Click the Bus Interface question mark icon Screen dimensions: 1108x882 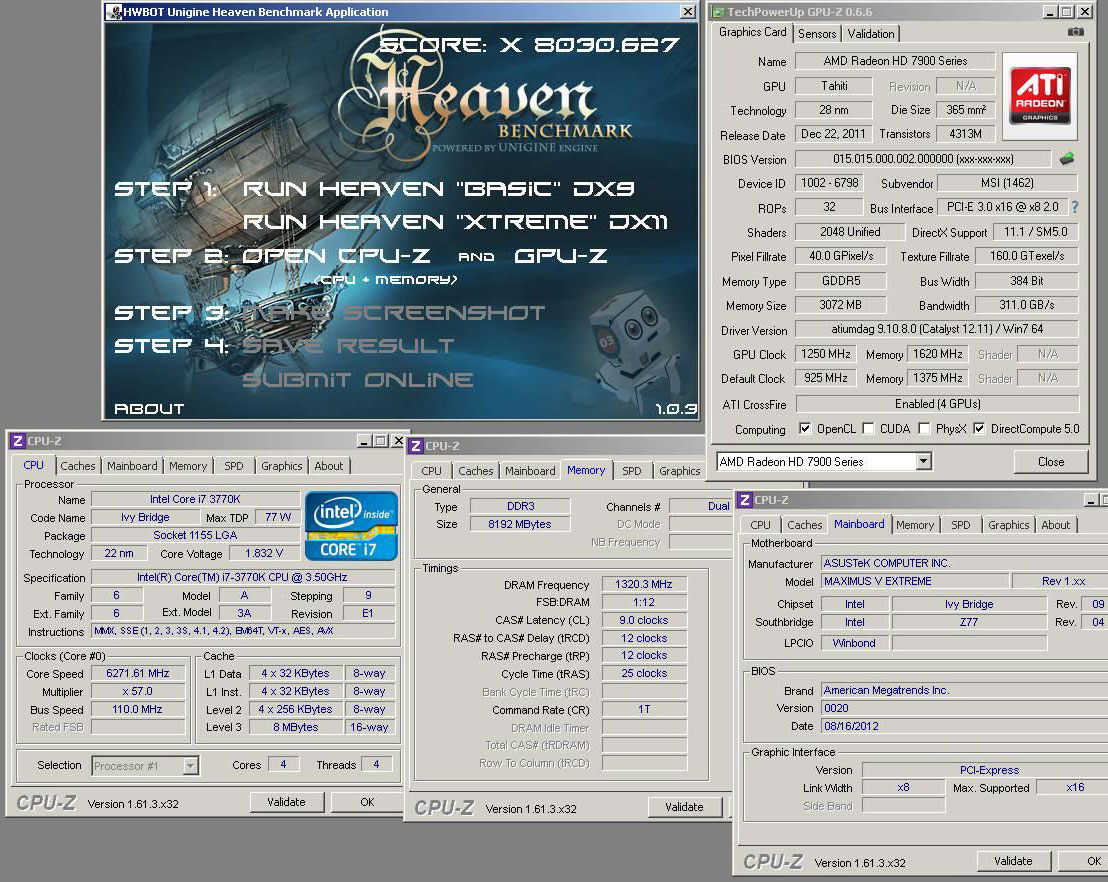pyautogui.click(x=1075, y=207)
